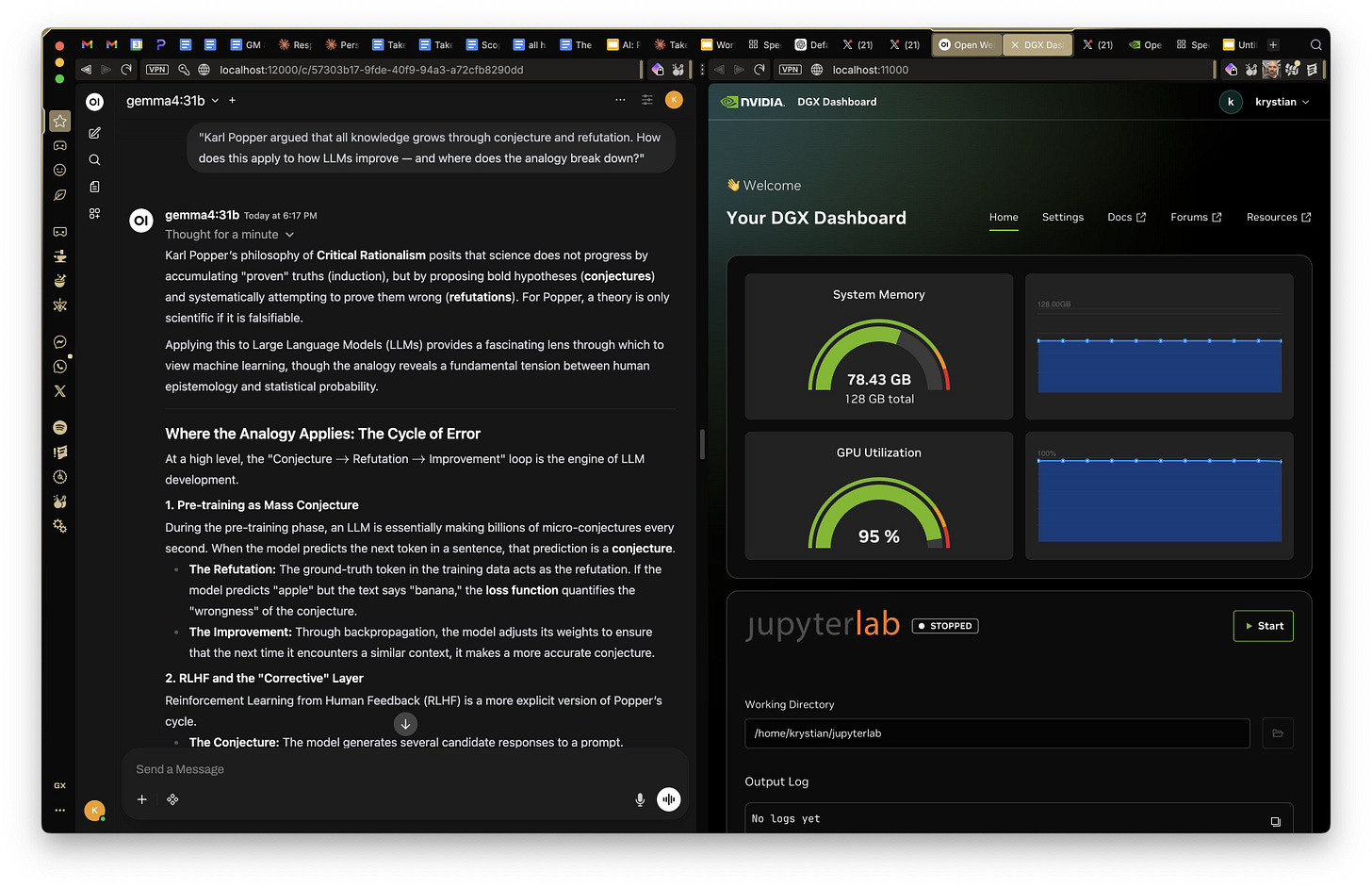Select the DGX Dashboard browser tab
The image size is (1372, 888).
1037,44
